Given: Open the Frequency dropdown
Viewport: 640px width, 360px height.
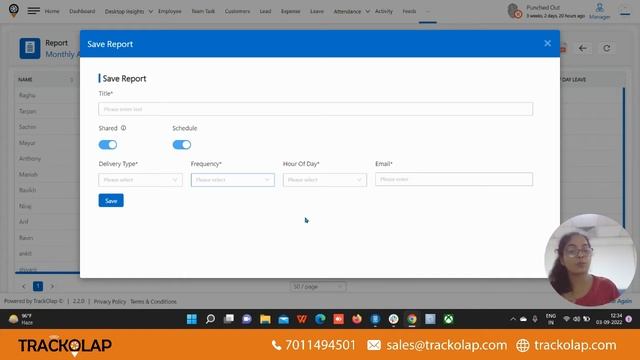Looking at the screenshot, I should (x=233, y=180).
